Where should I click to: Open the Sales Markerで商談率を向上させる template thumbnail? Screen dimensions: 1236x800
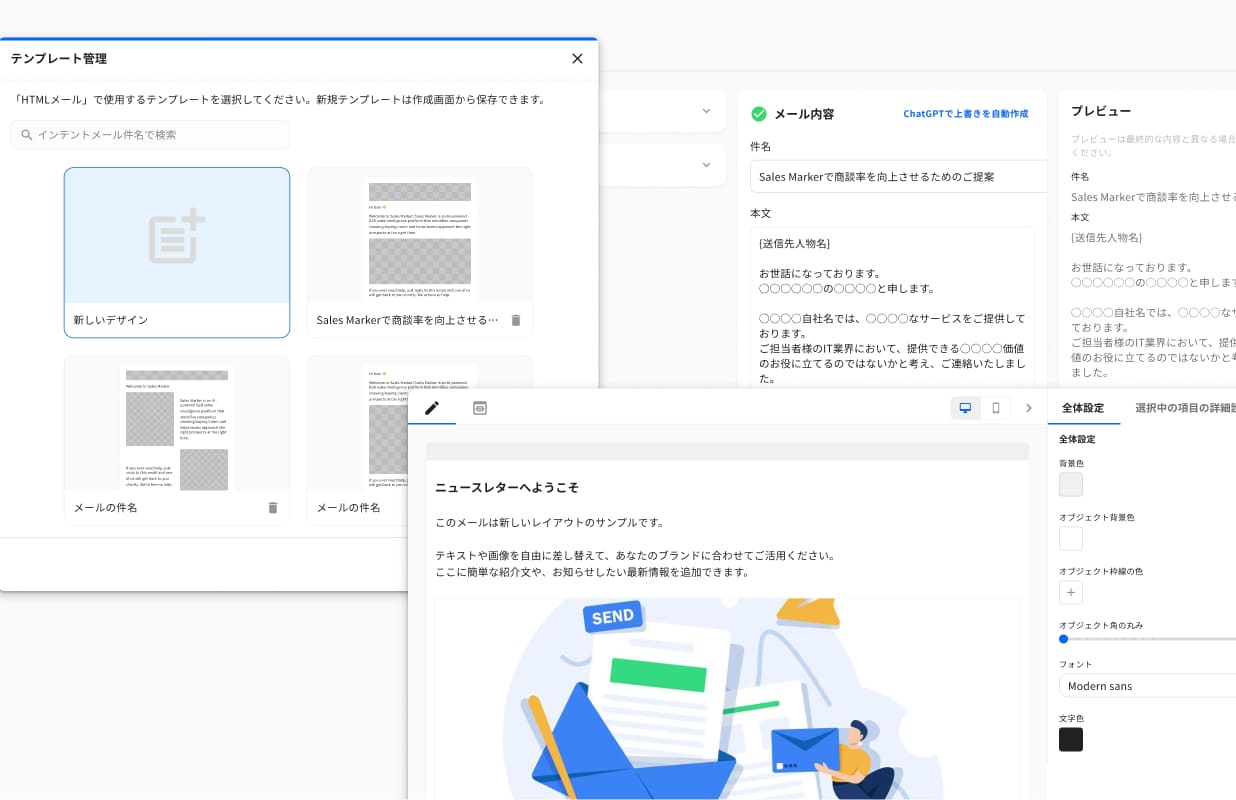click(x=420, y=237)
